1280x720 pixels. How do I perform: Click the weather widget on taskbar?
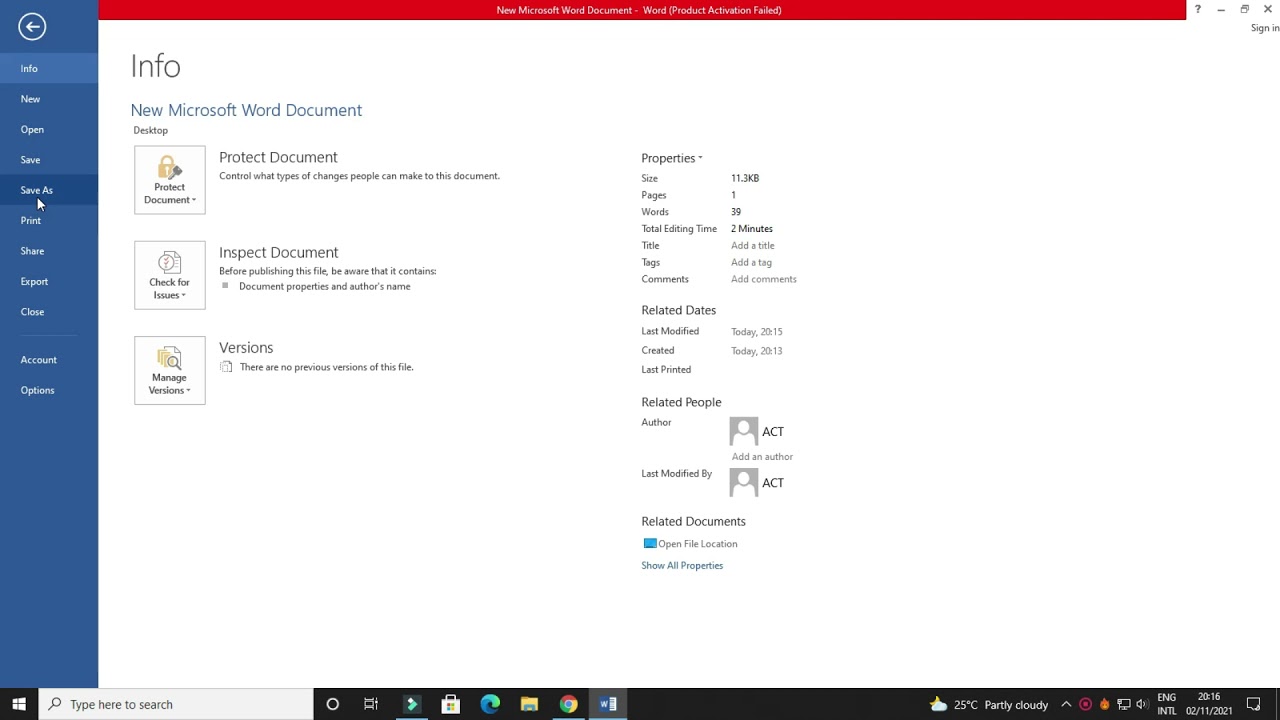(989, 704)
